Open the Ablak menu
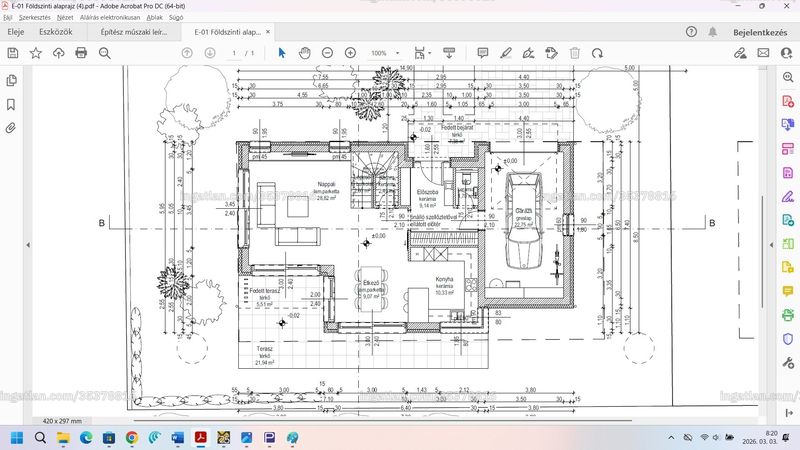This screenshot has width=800, height=450. 155,17
